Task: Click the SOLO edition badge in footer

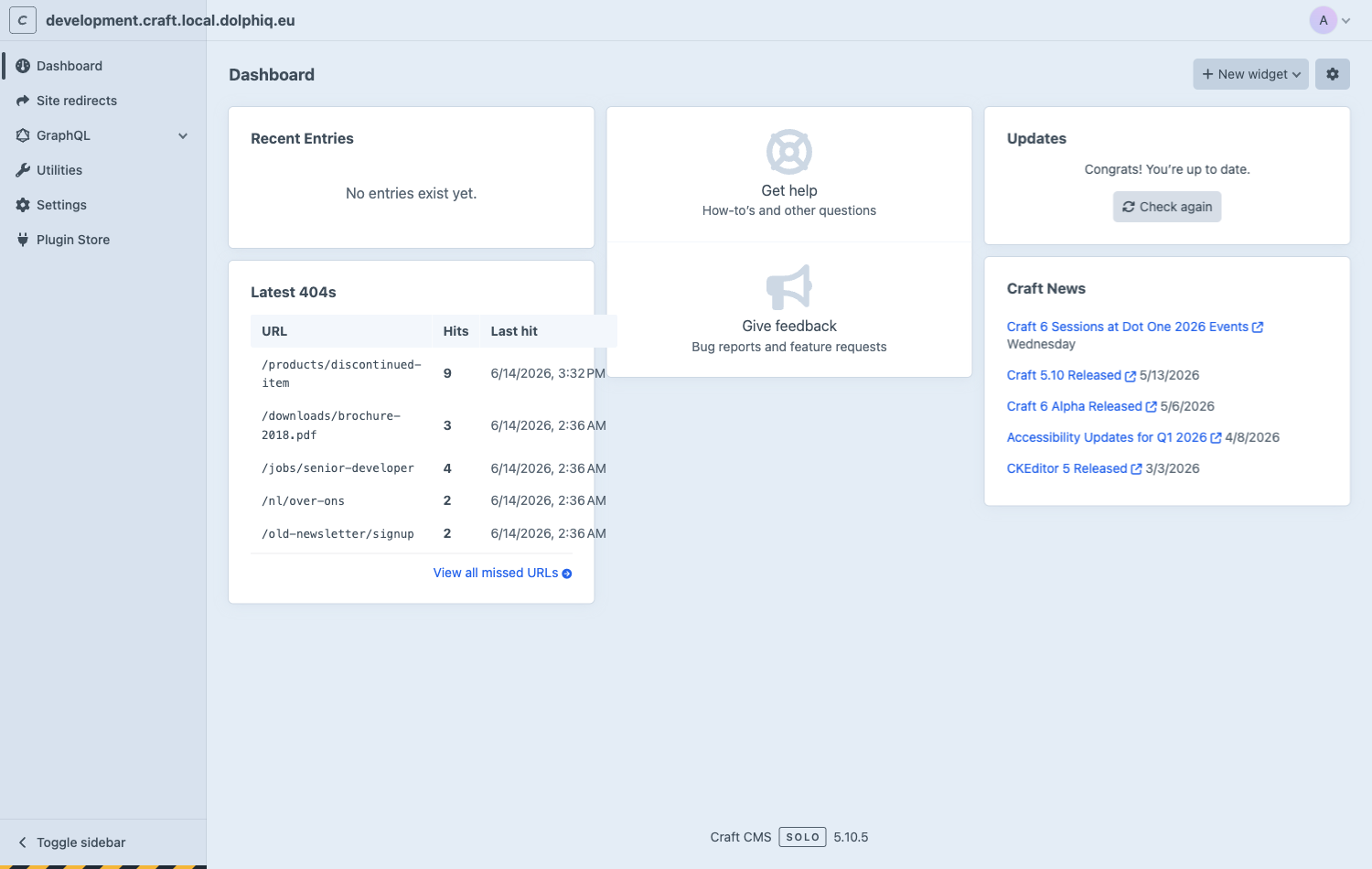Action: point(802,837)
